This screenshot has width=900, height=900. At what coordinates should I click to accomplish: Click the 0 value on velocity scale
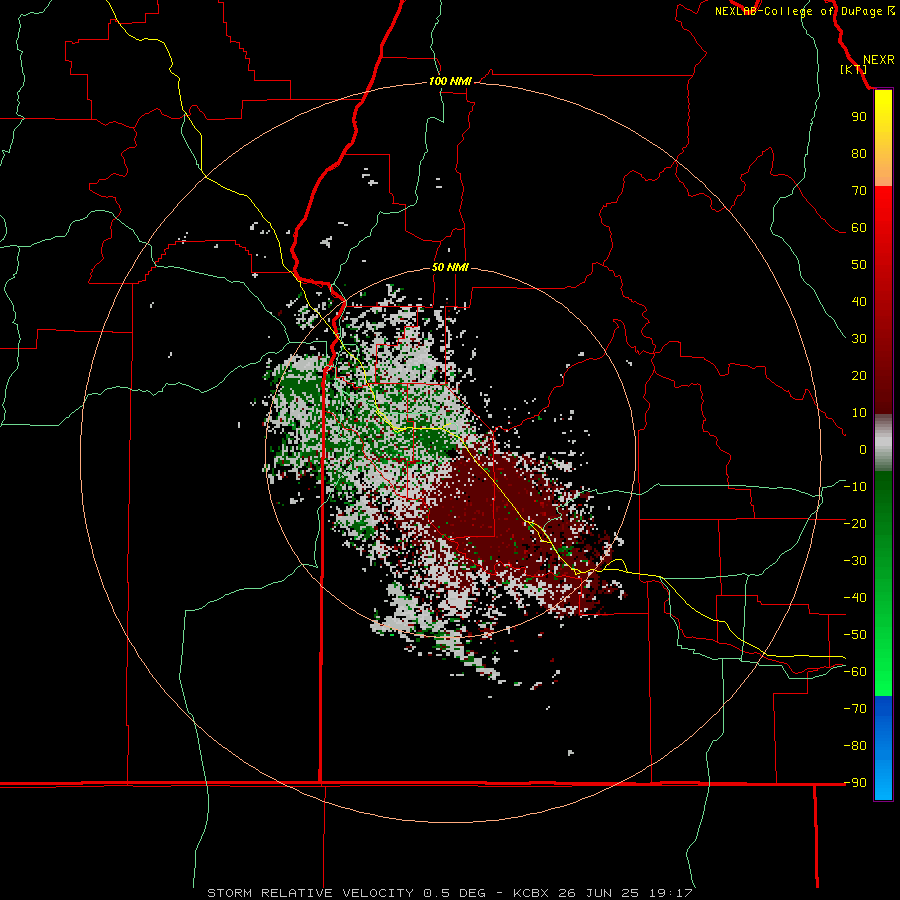[863, 449]
